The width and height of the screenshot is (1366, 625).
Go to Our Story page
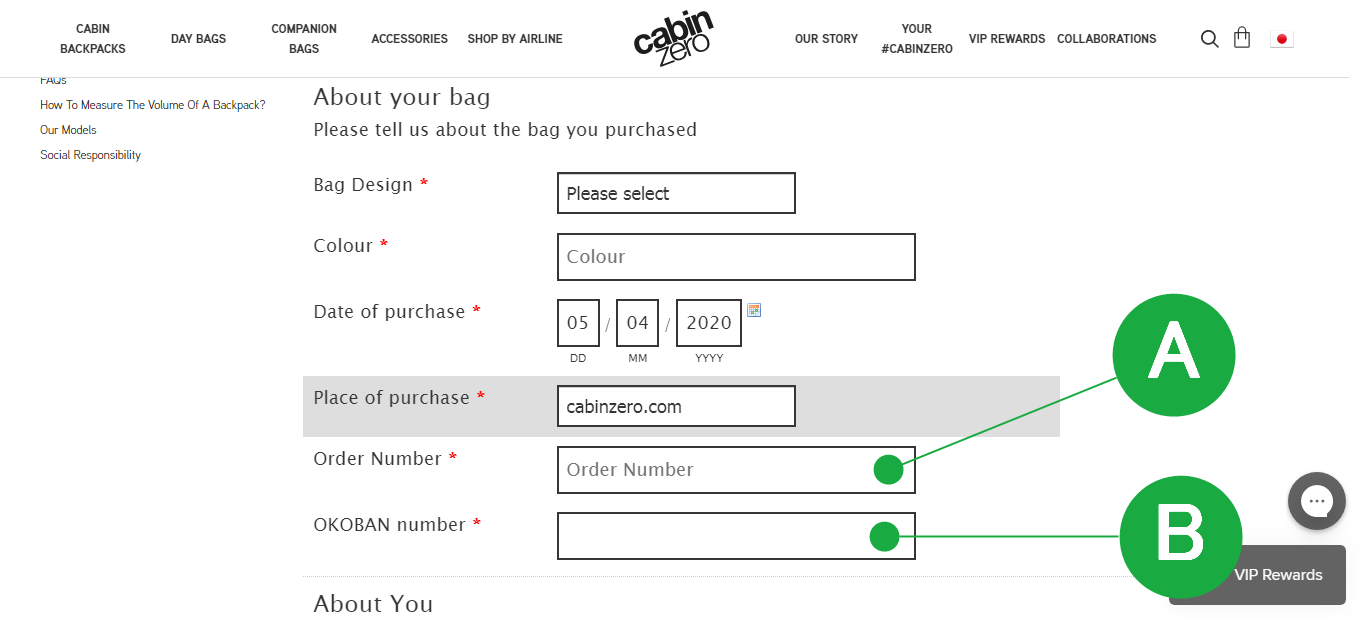tap(826, 39)
